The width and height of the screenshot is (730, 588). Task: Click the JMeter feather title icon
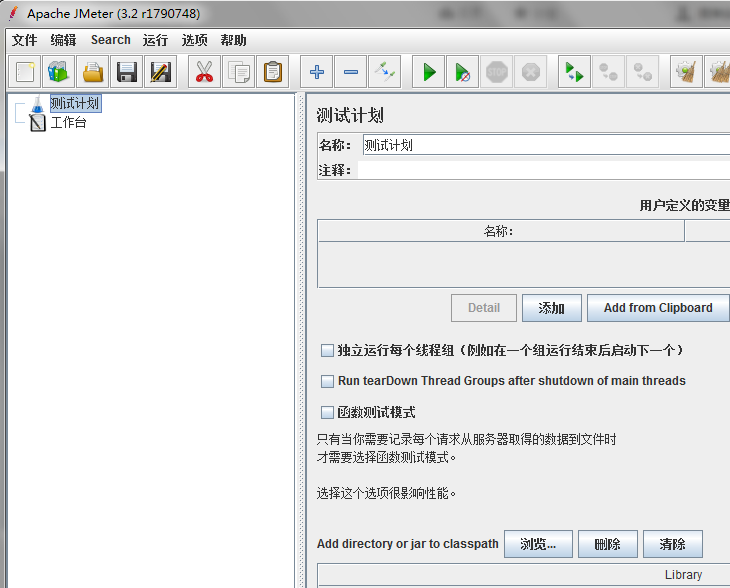tap(13, 14)
